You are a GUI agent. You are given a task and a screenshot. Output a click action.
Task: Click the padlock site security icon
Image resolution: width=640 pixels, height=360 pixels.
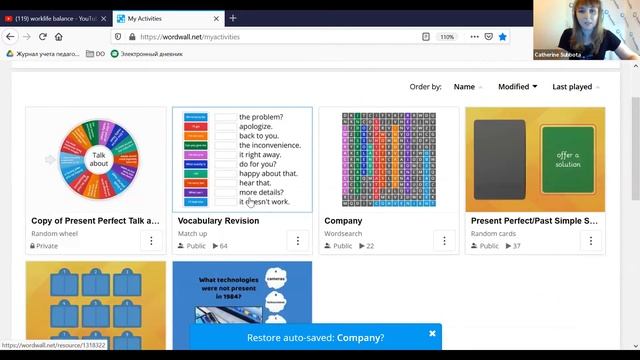tap(132, 37)
